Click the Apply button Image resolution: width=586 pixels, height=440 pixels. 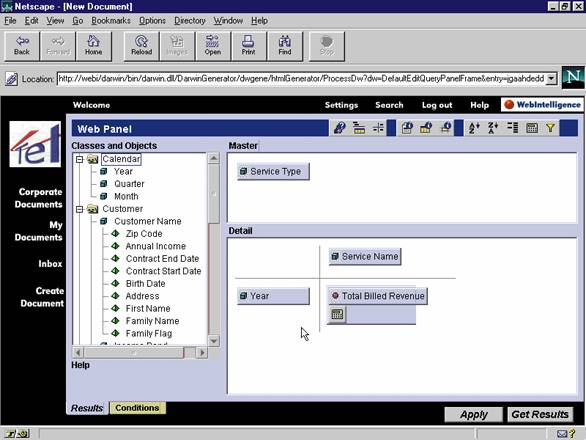click(474, 415)
